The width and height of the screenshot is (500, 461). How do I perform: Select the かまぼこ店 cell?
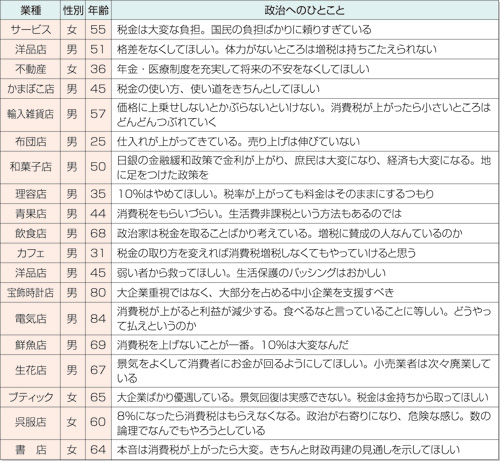[30, 89]
